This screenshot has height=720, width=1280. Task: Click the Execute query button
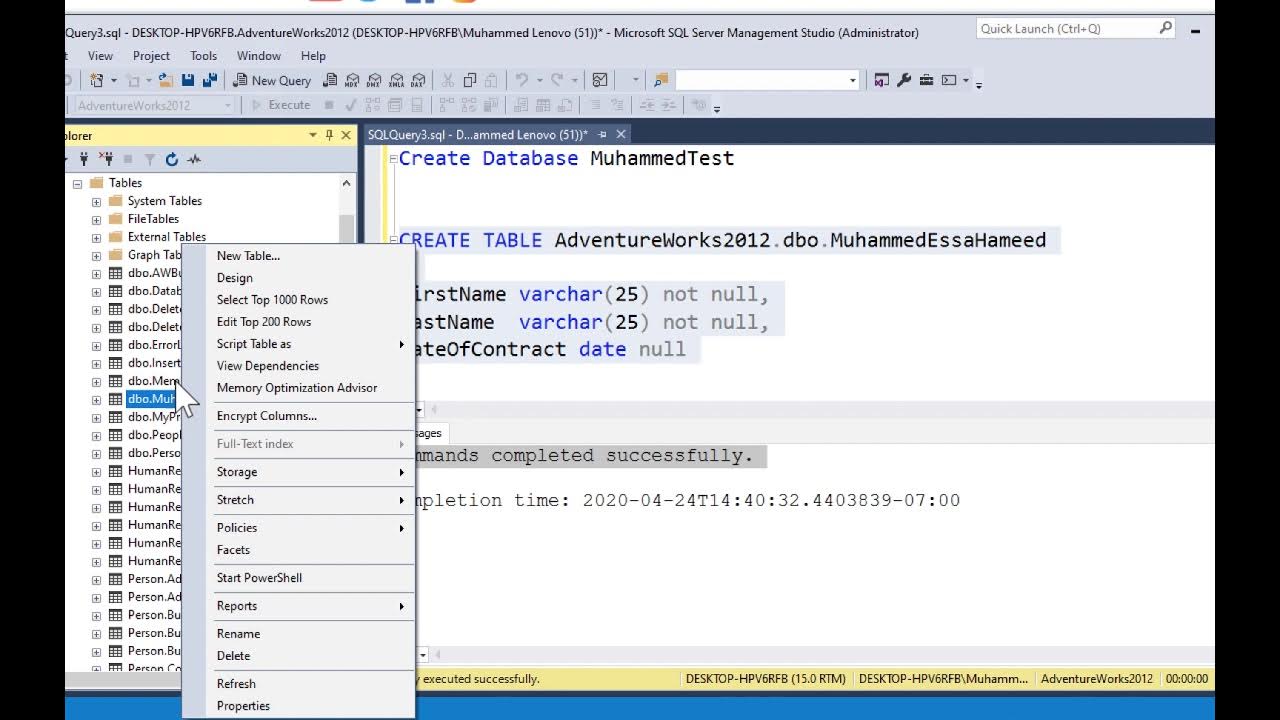[280, 105]
